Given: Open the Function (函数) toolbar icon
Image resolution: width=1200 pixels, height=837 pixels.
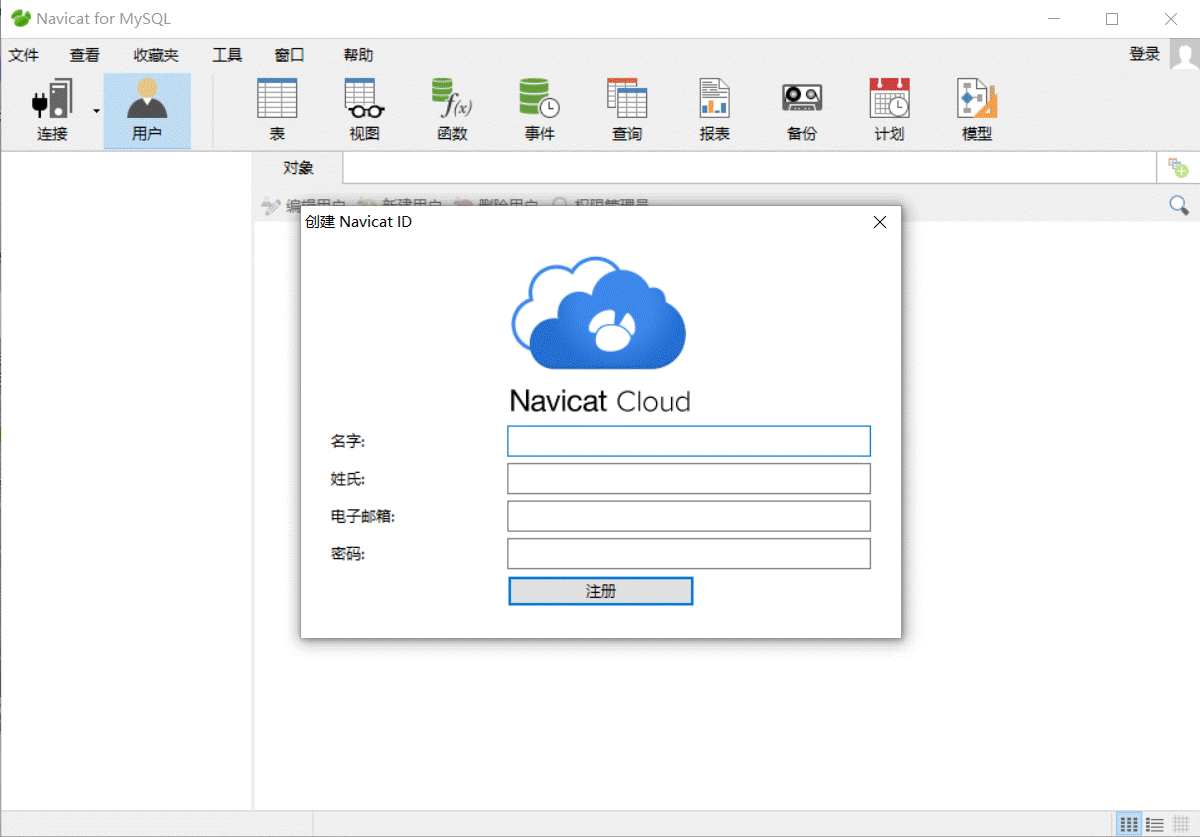Looking at the screenshot, I should point(452,111).
